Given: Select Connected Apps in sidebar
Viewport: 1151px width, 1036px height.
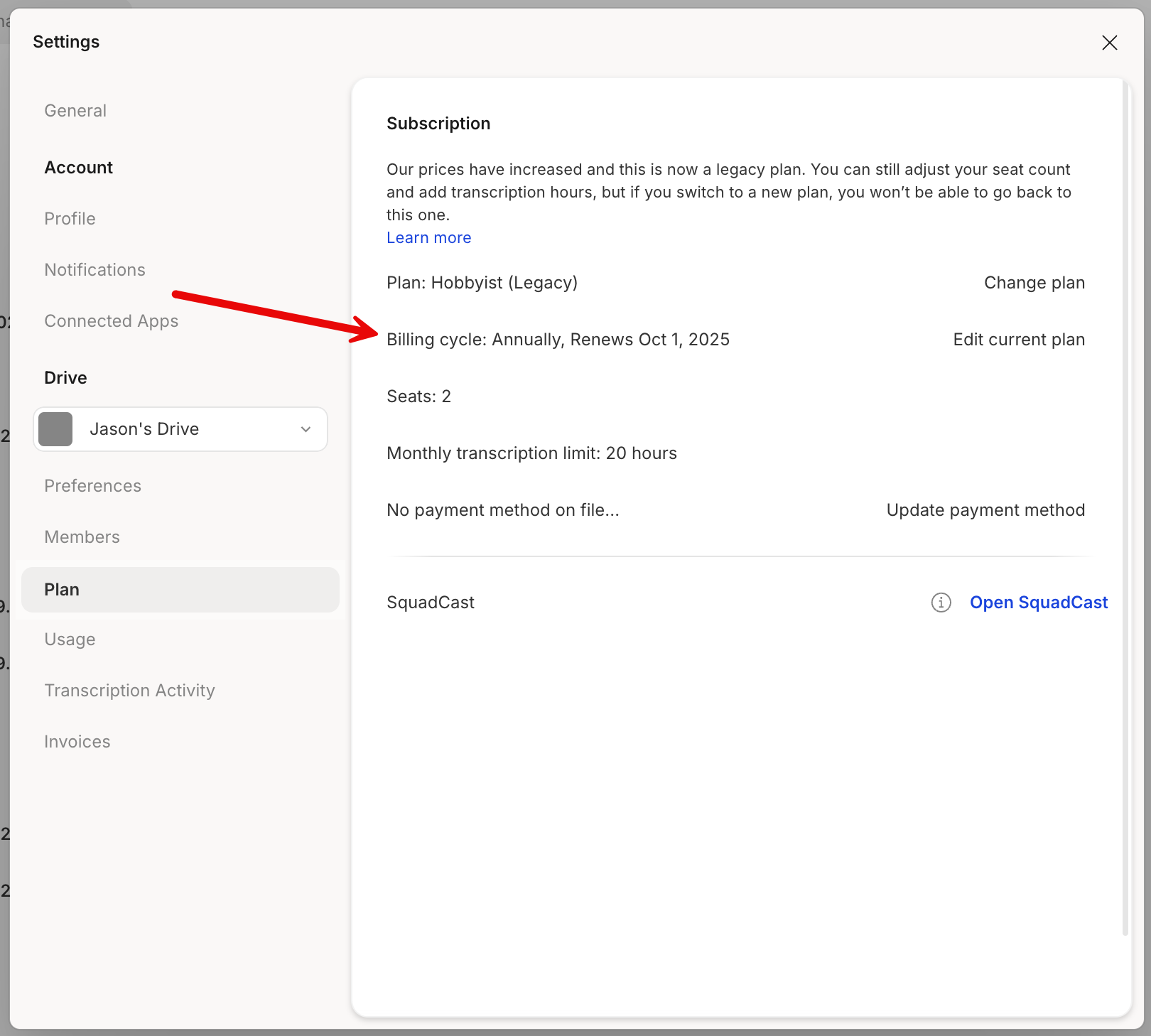Looking at the screenshot, I should pyautogui.click(x=111, y=321).
